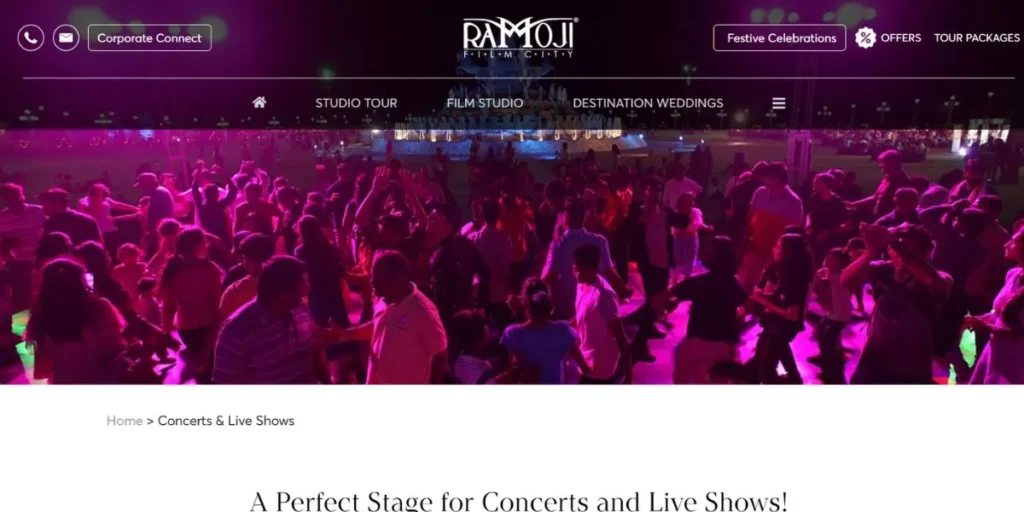The image size is (1024, 512).
Task: Click Concerts & Live Shows breadcrumb
Action: tap(226, 421)
